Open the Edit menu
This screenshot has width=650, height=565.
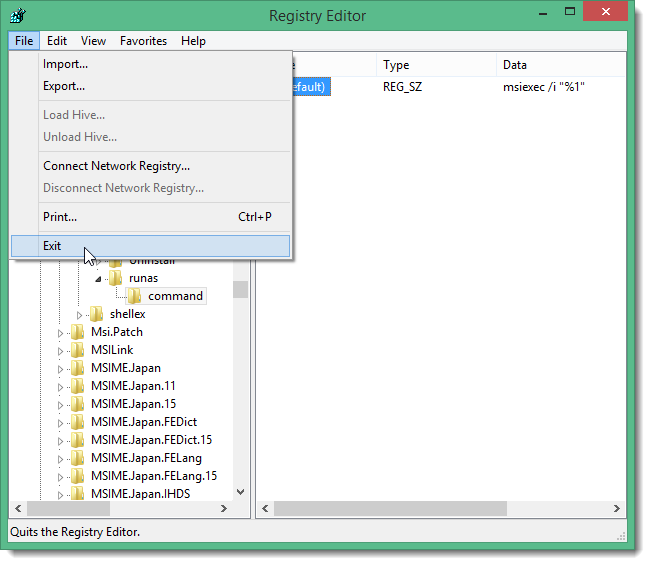[57, 41]
